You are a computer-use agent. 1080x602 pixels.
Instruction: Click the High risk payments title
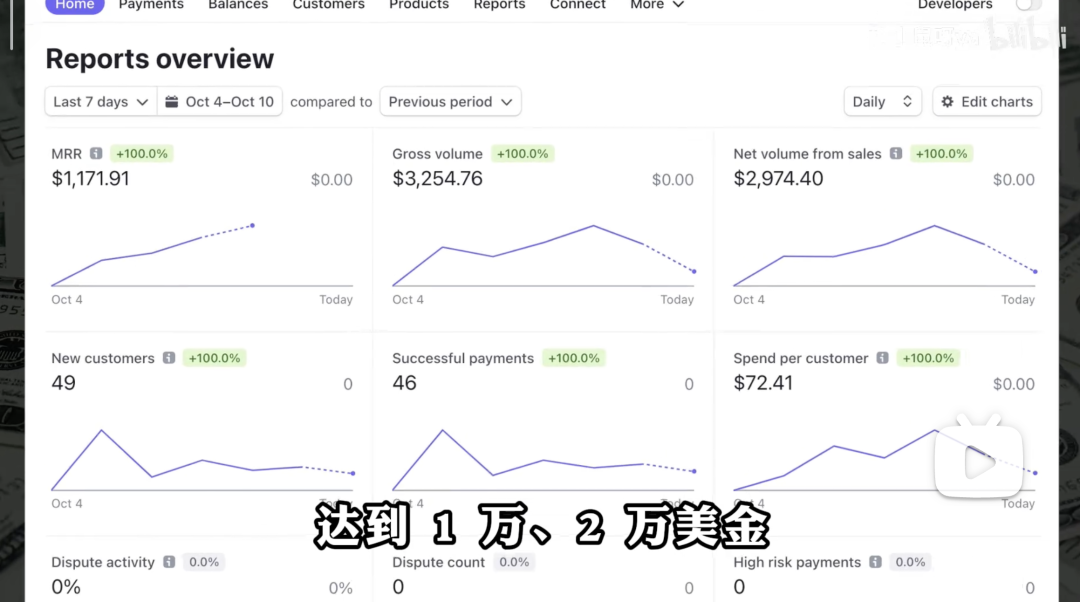click(797, 562)
